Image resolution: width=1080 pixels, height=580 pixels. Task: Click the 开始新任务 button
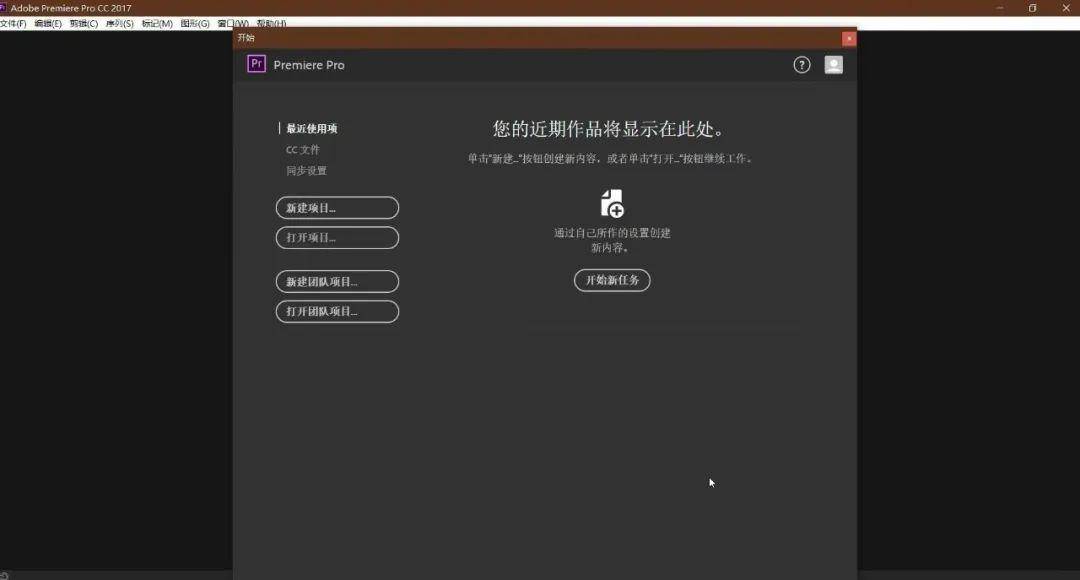coord(612,280)
